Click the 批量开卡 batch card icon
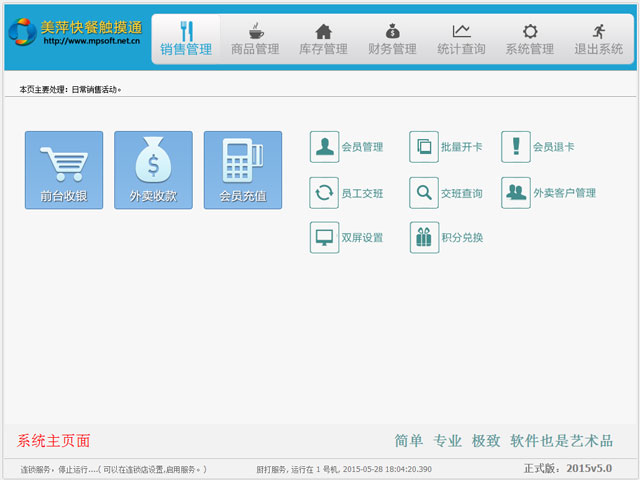640x480 pixels. pyautogui.click(x=424, y=147)
